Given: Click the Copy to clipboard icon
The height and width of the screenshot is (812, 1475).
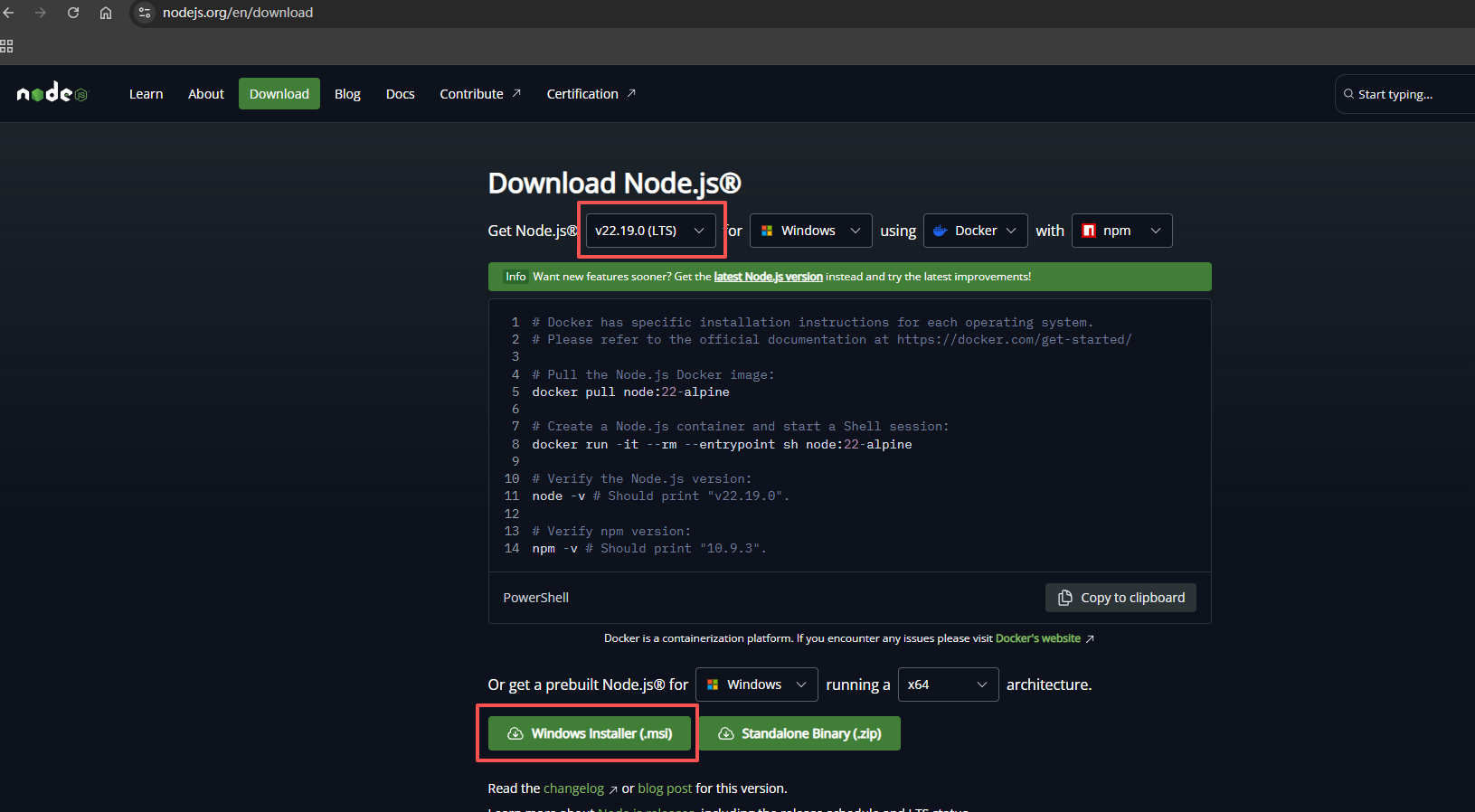Looking at the screenshot, I should pyautogui.click(x=1065, y=598).
